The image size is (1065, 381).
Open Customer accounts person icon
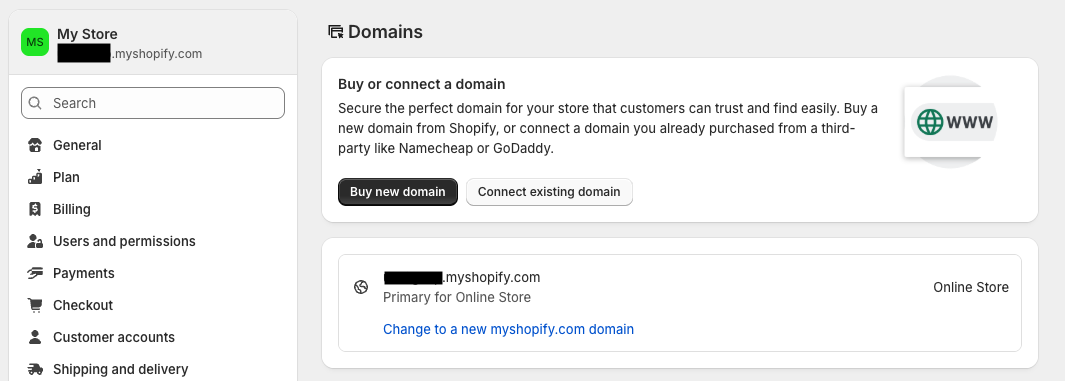(35, 337)
